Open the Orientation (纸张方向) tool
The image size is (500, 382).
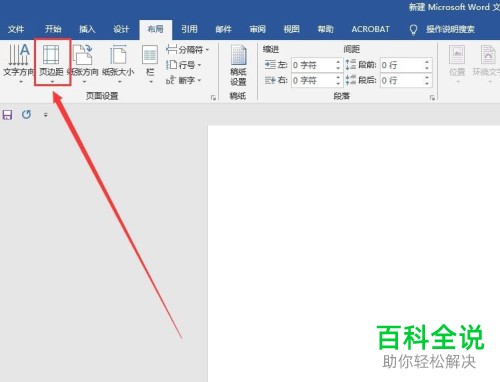coord(83,63)
